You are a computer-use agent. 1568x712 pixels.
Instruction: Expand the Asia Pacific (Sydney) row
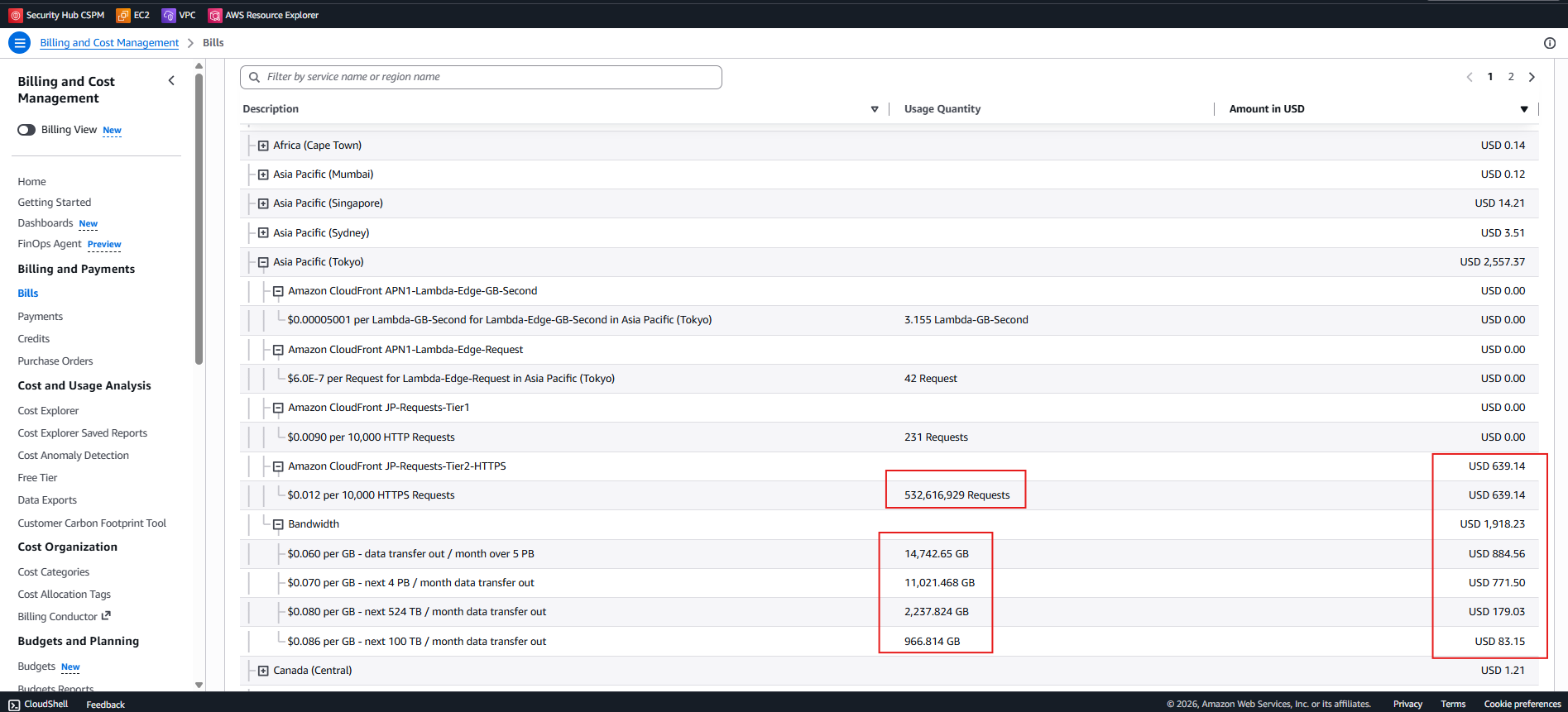pyautogui.click(x=263, y=233)
